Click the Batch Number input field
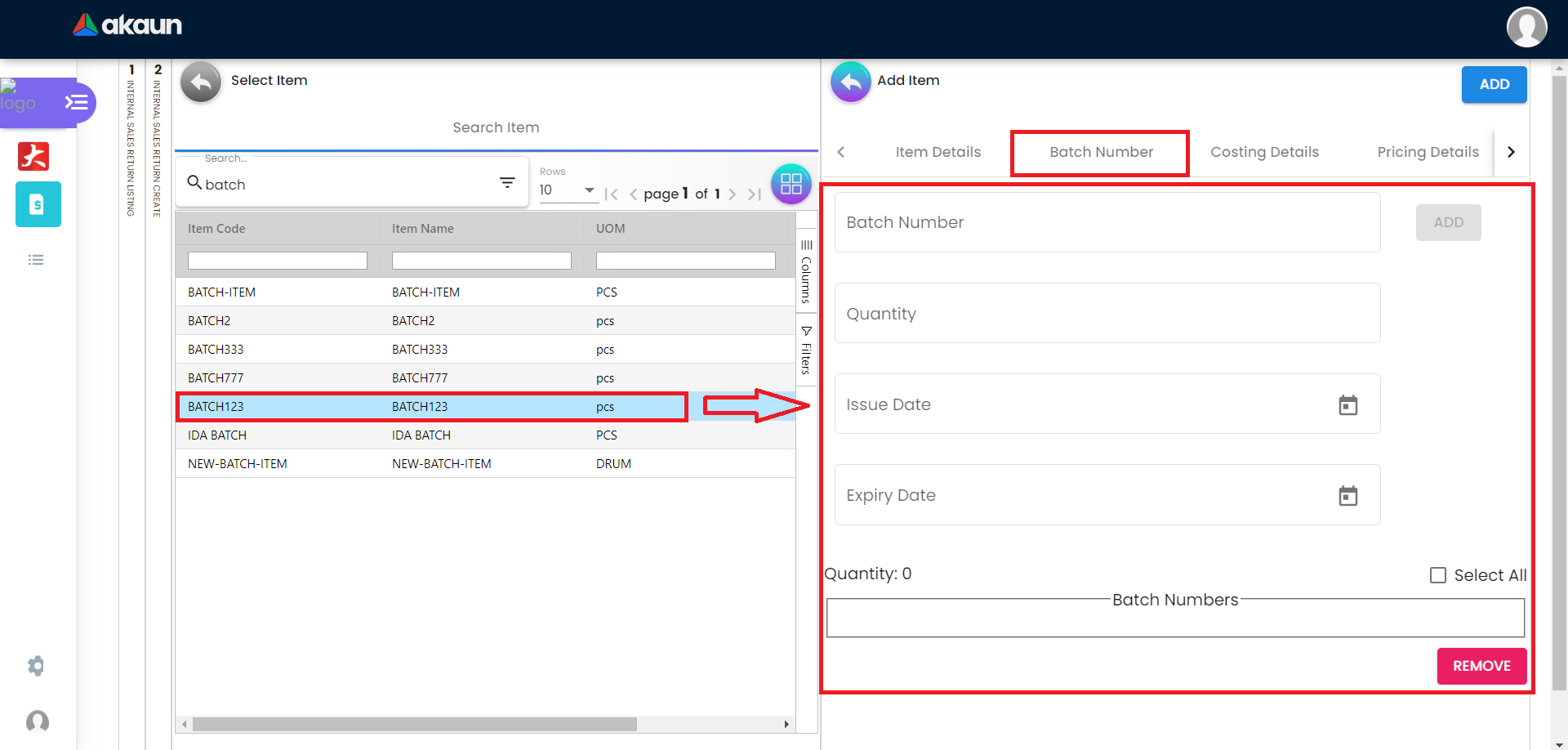Viewport: 1568px width, 750px height. [x=1107, y=222]
